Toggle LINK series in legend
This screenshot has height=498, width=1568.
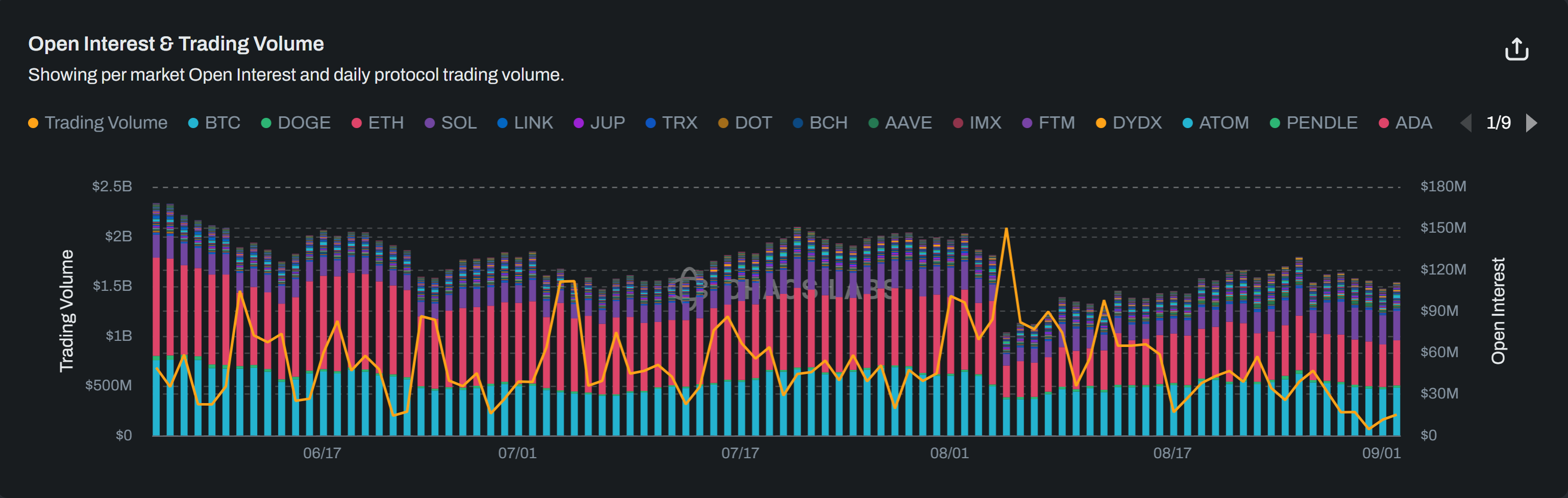pos(526,123)
